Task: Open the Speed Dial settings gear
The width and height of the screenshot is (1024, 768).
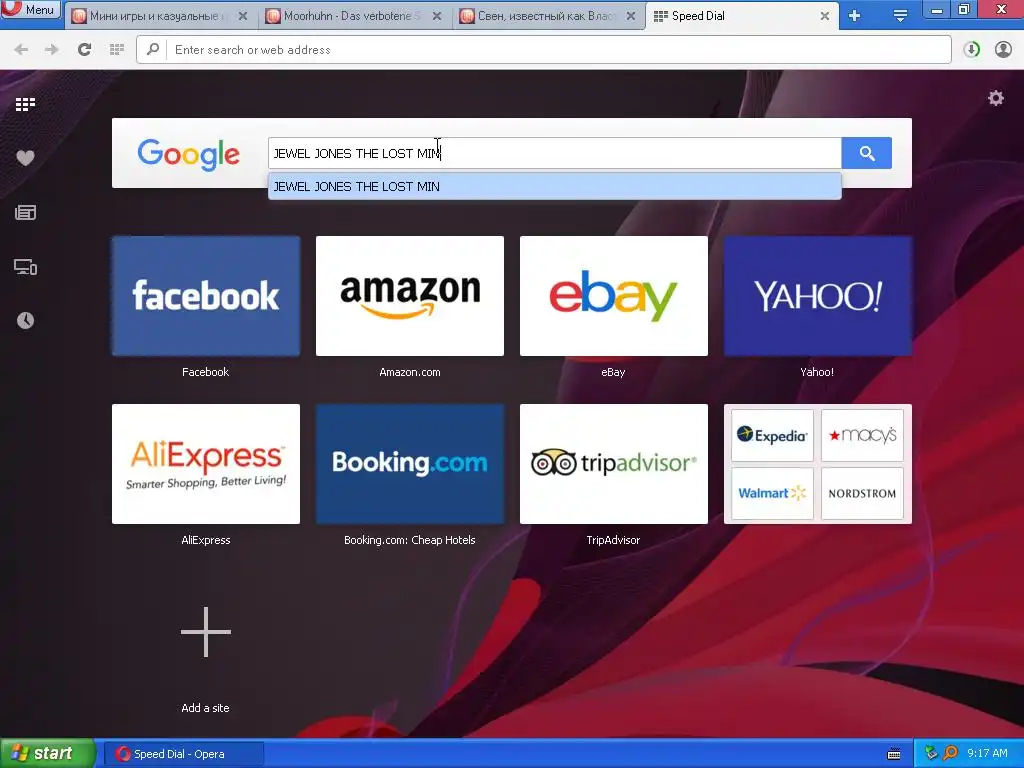Action: (995, 98)
